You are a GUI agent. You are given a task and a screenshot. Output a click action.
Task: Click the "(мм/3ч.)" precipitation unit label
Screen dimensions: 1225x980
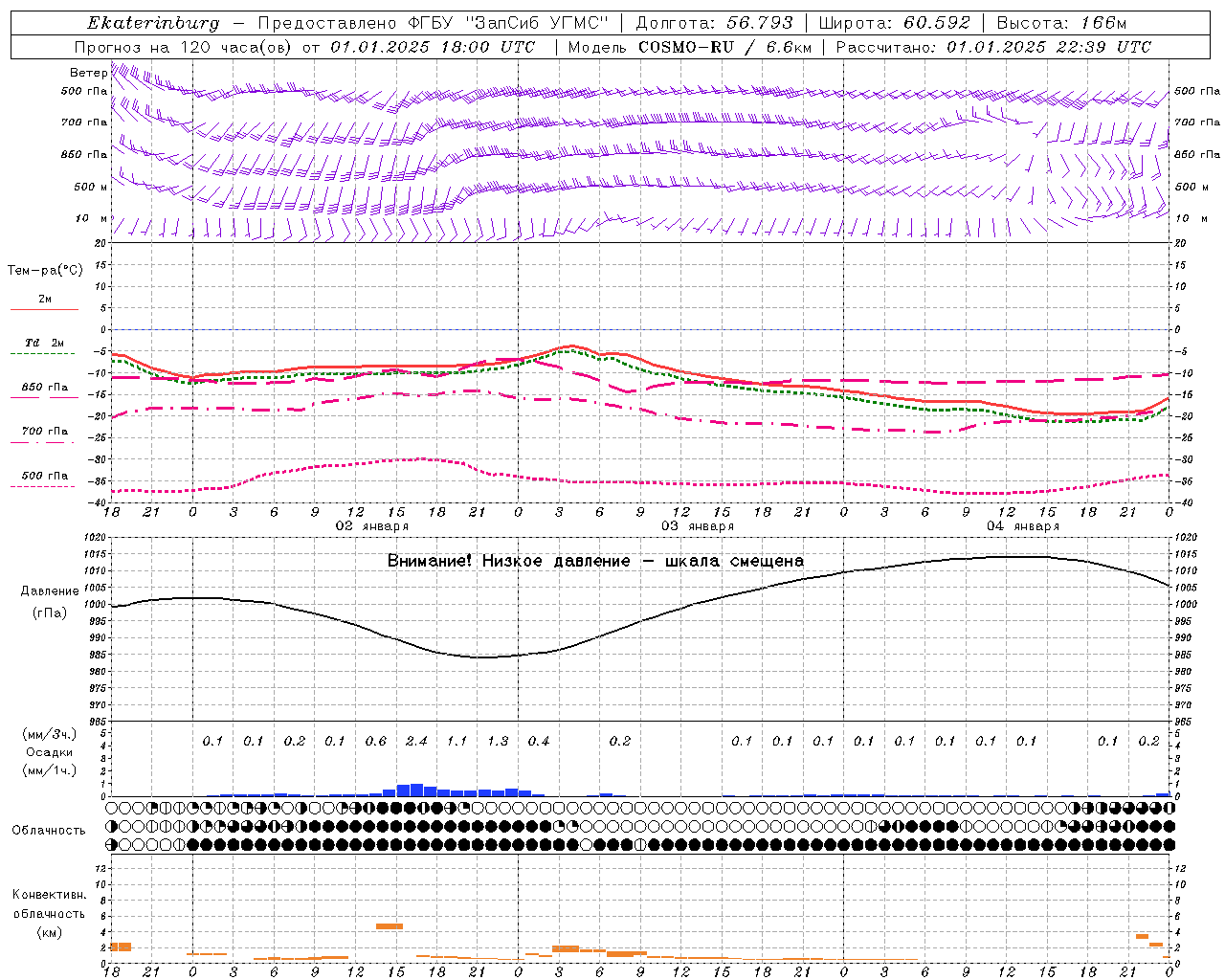pos(50,734)
